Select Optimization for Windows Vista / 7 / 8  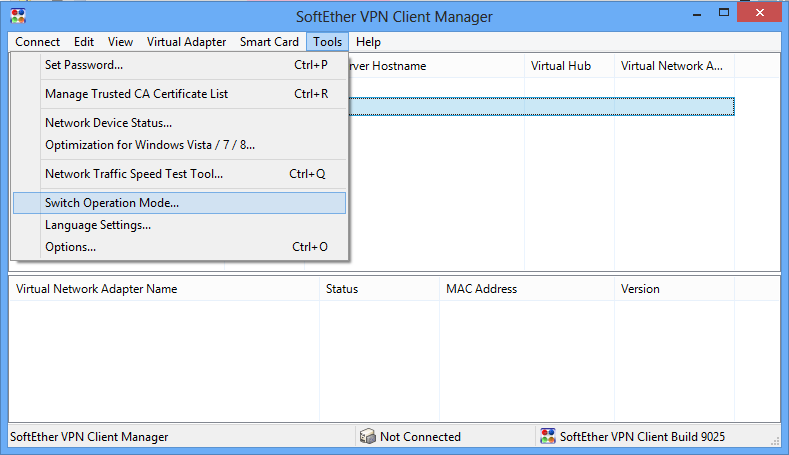click(149, 145)
